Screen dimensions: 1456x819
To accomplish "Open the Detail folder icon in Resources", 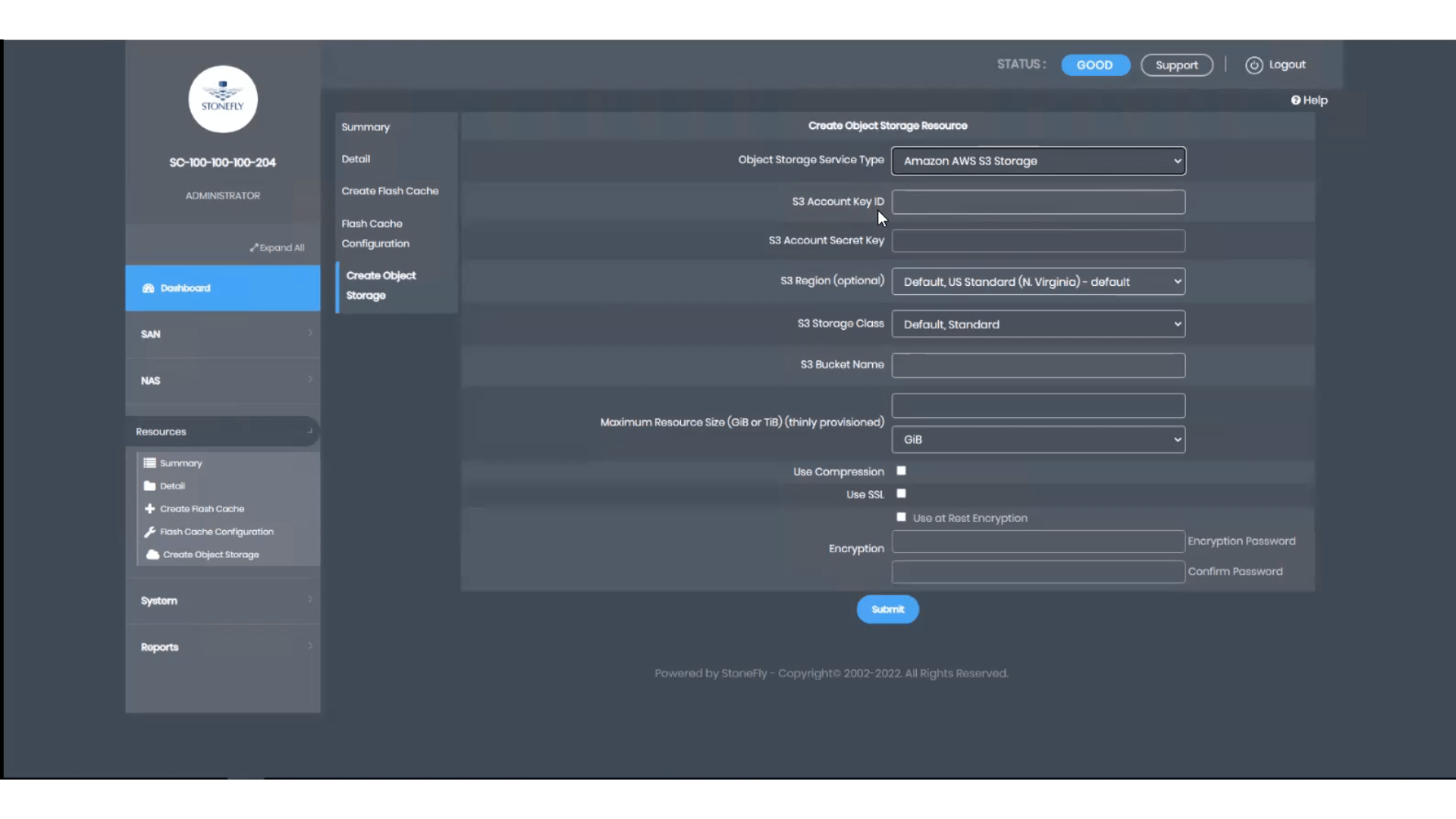I will 150,485.
